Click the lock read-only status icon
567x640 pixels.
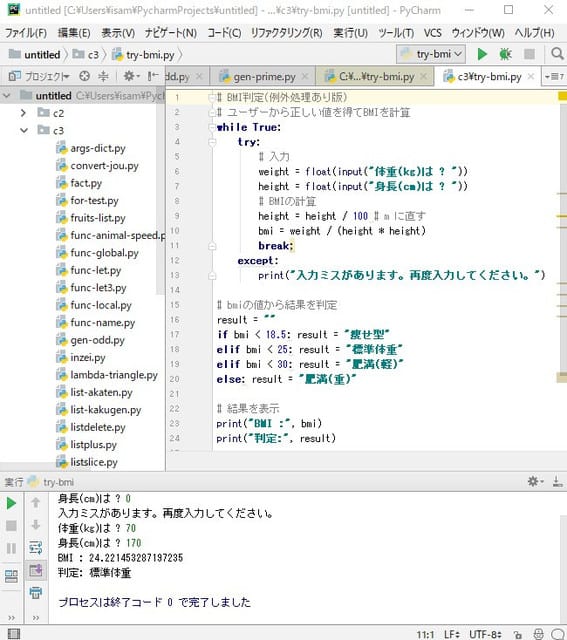click(518, 635)
